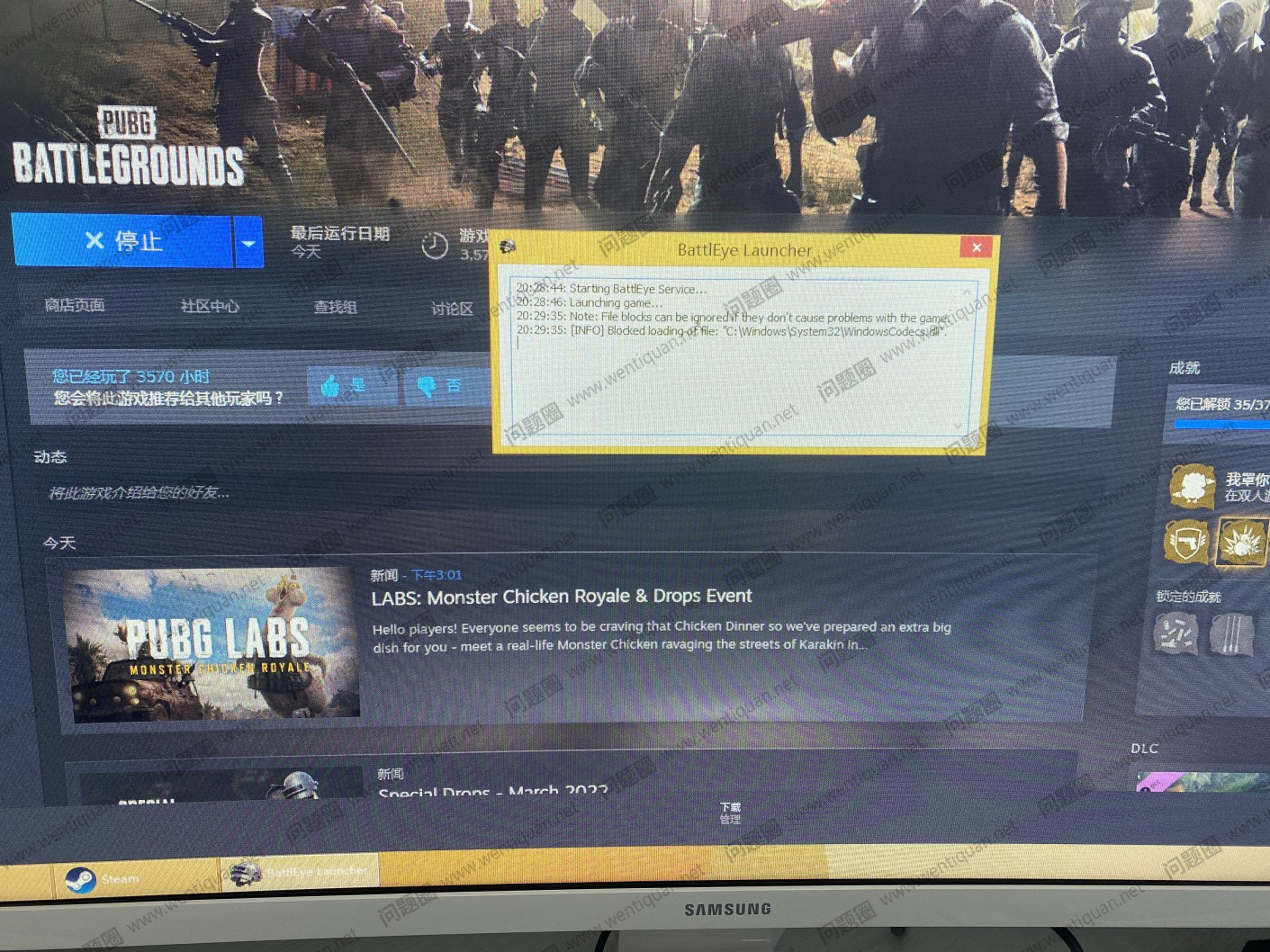
Task: Click the playtime clock icon
Action: pos(435,246)
